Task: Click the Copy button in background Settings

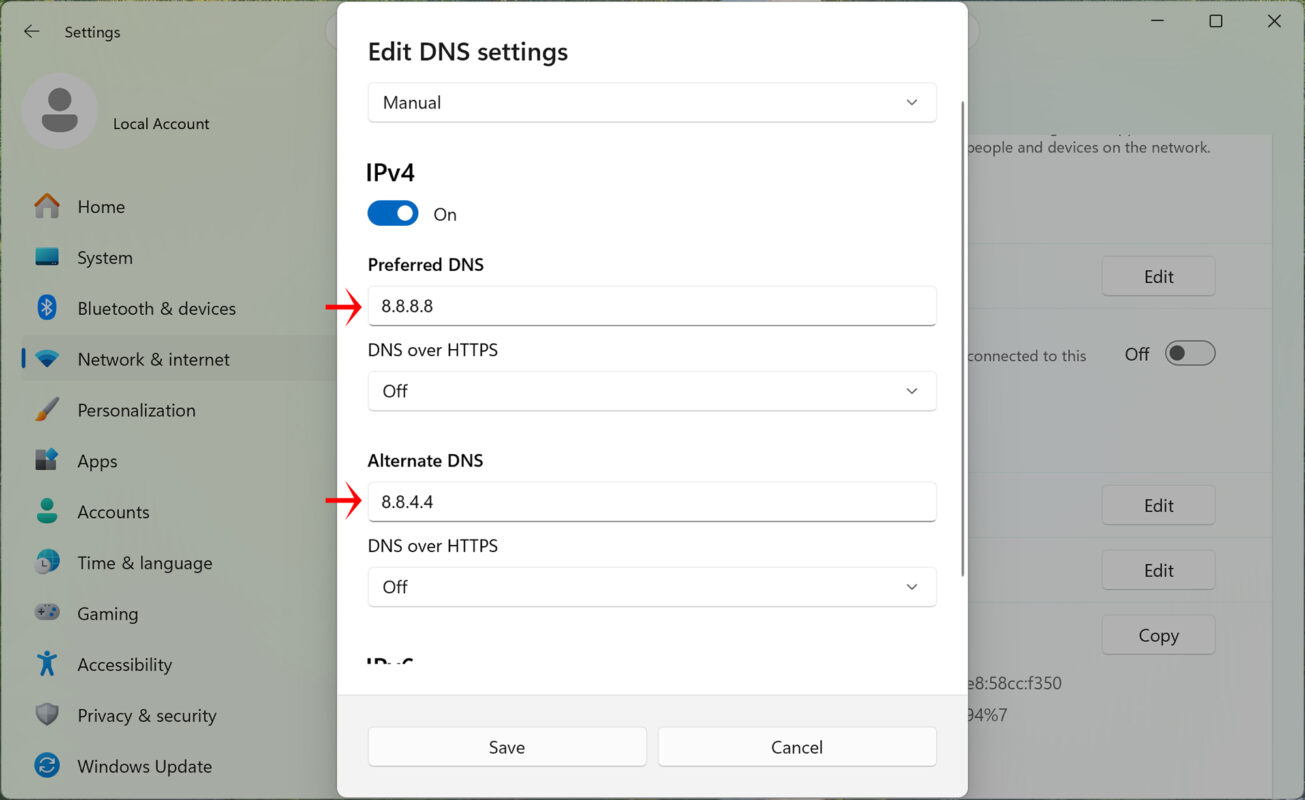Action: [1158, 635]
